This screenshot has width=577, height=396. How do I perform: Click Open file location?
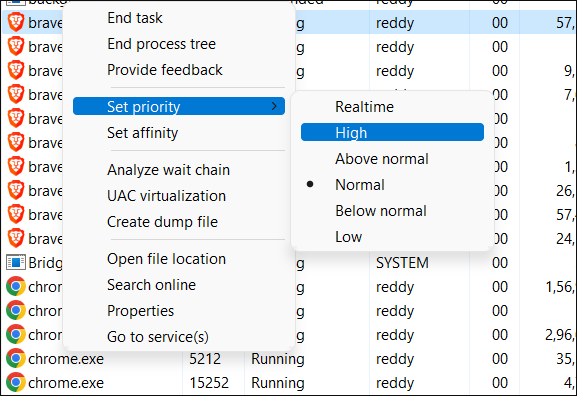(166, 259)
